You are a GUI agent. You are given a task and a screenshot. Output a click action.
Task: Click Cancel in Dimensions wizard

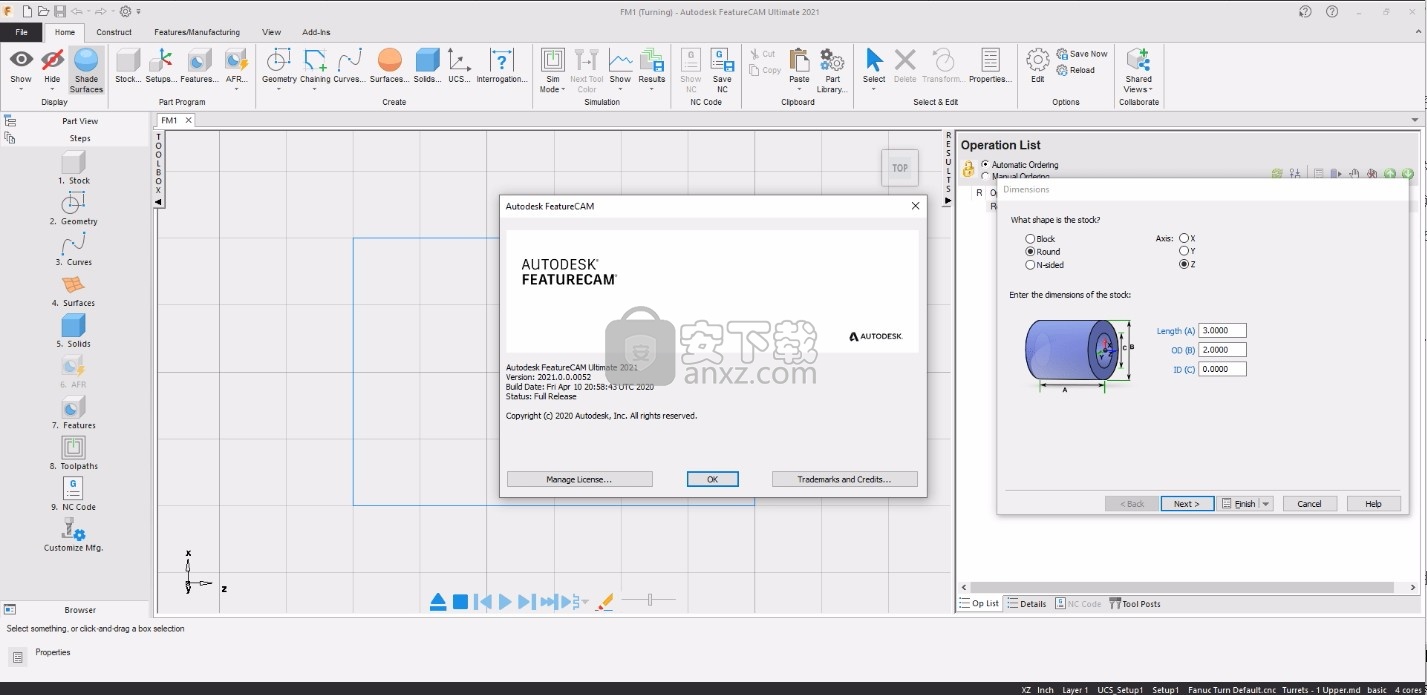[1310, 504]
